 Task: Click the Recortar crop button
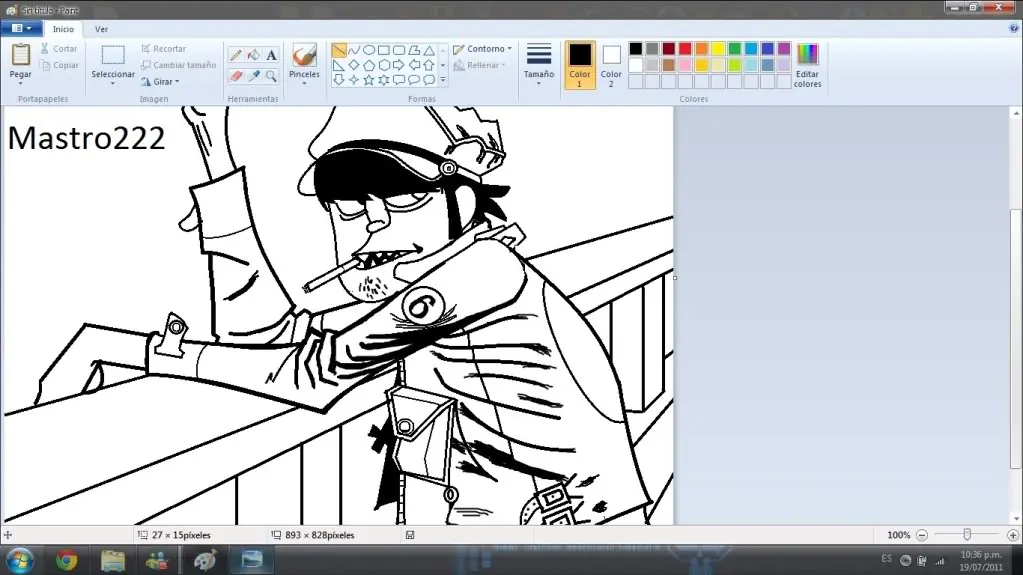[164, 49]
